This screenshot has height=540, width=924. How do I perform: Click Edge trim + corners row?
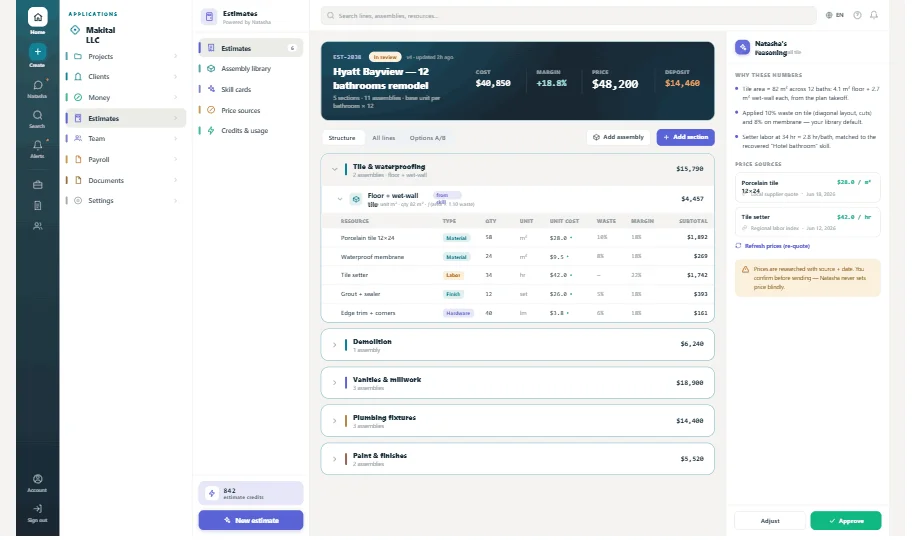pos(517,313)
